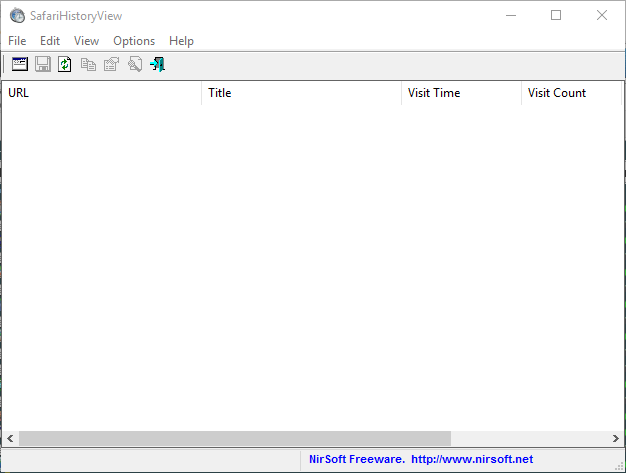
Task: Click the horizontal scrollbar right arrow
Action: pyautogui.click(x=616, y=438)
